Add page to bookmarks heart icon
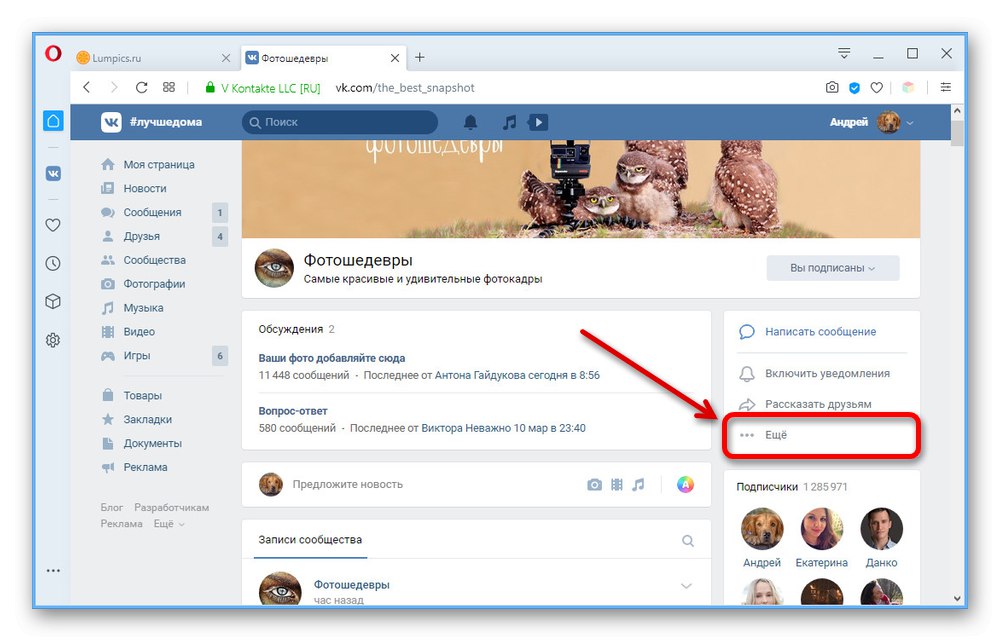1000x641 pixels. pyautogui.click(x=877, y=88)
